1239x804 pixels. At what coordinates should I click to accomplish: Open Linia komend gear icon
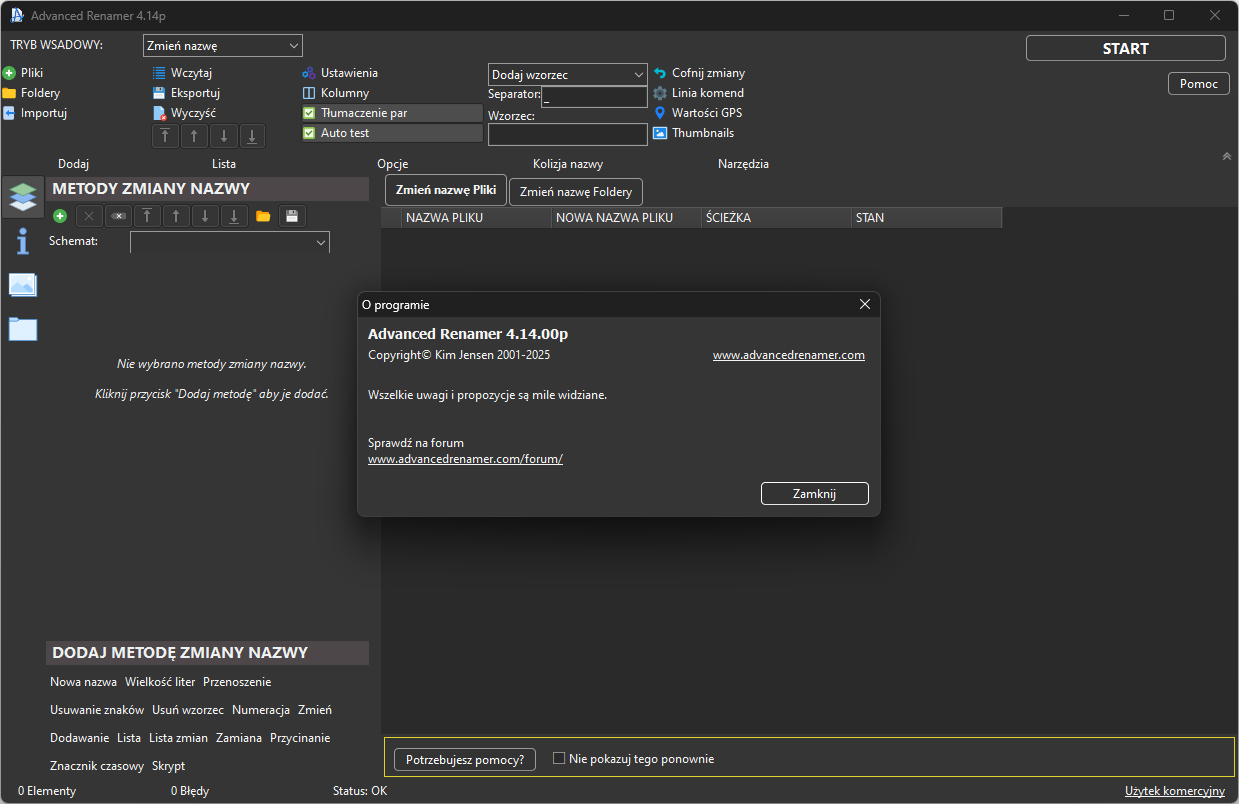click(660, 93)
